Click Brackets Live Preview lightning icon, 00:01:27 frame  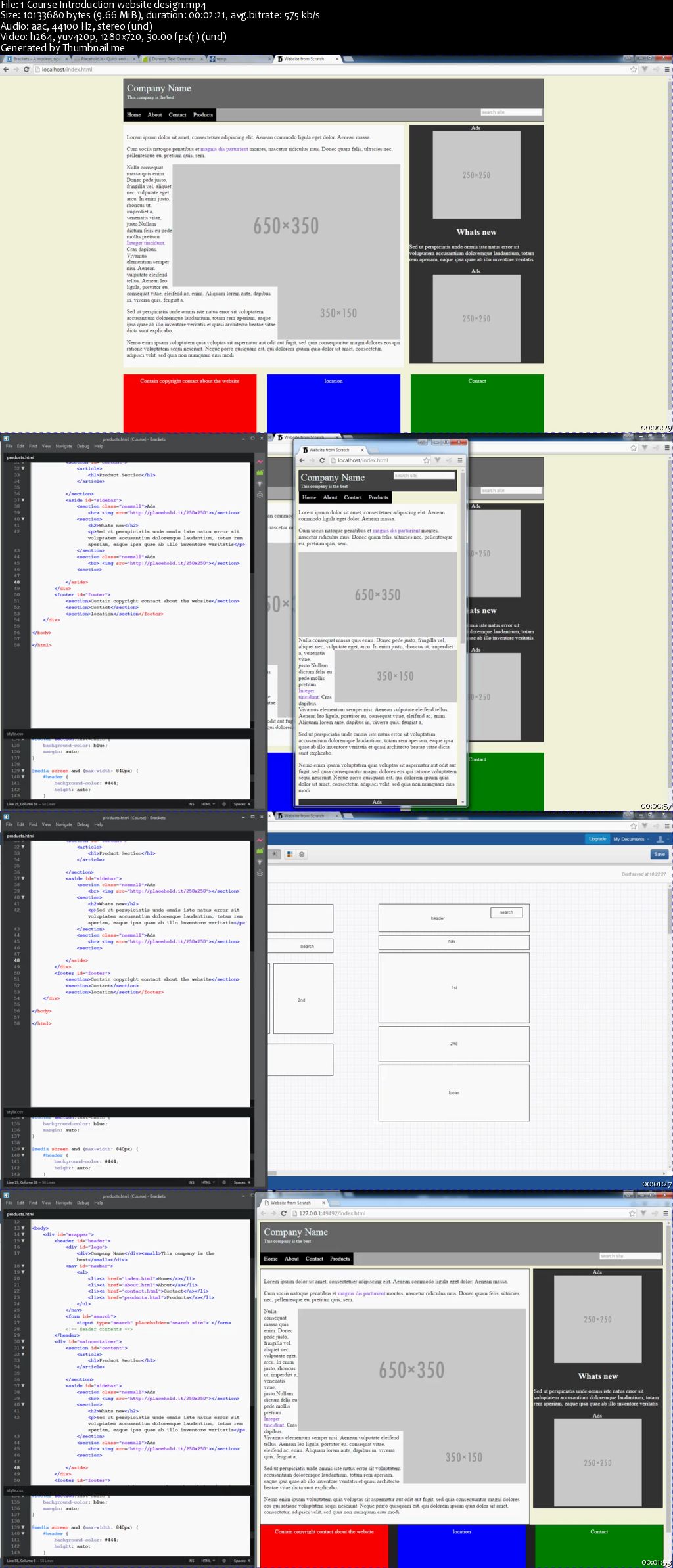coord(260,841)
